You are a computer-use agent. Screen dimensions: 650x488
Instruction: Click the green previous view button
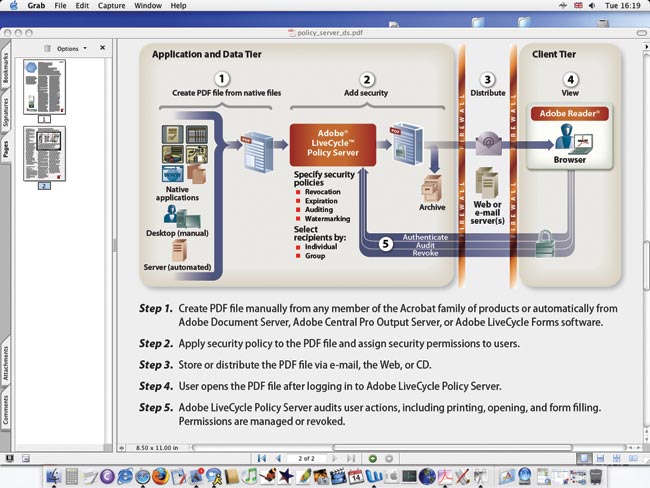(x=373, y=459)
